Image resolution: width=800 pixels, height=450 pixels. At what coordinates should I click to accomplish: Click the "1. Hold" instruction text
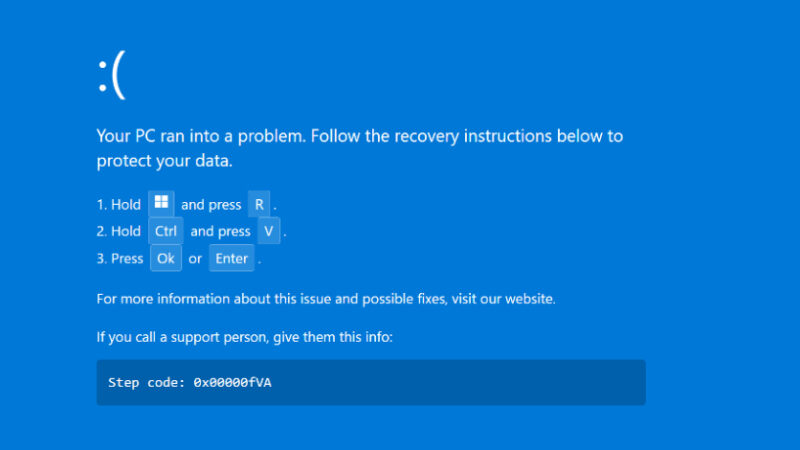[x=119, y=205]
